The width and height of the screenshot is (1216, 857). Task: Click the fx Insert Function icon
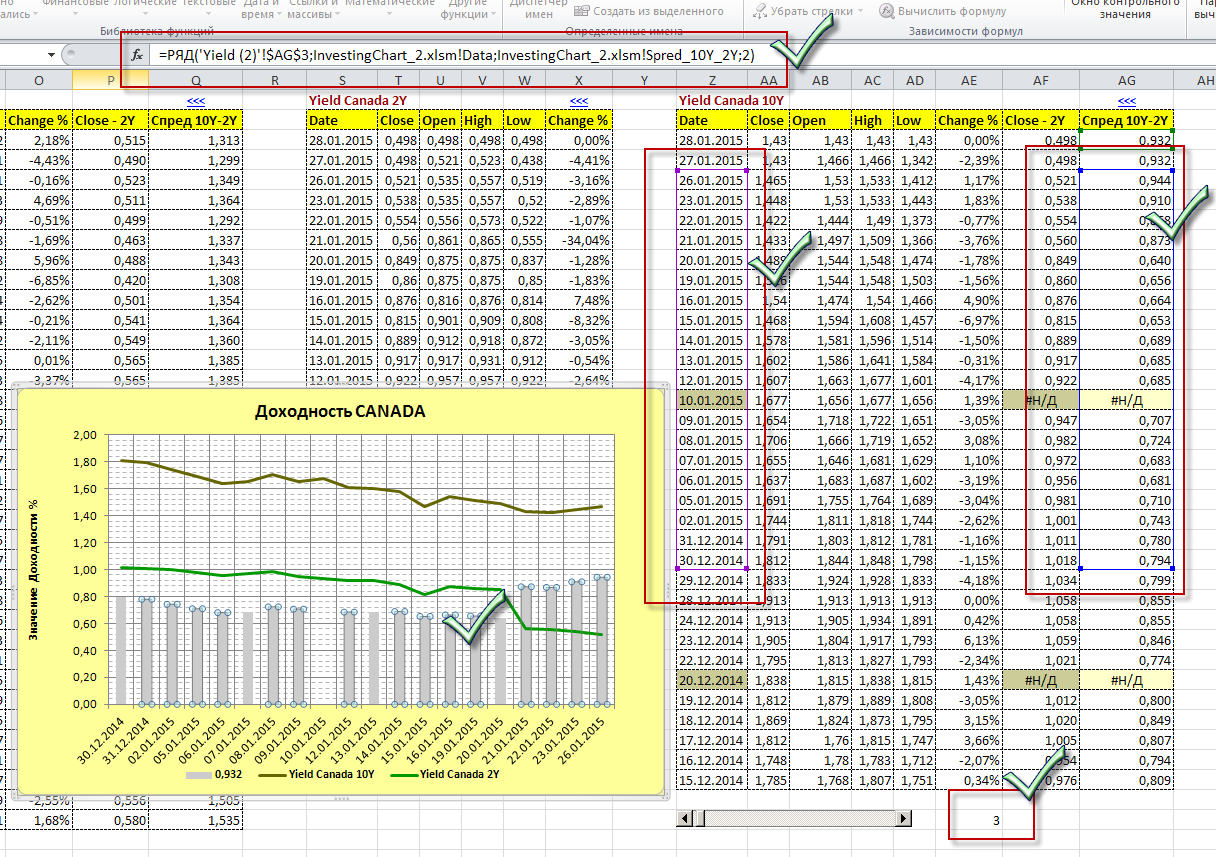137,56
